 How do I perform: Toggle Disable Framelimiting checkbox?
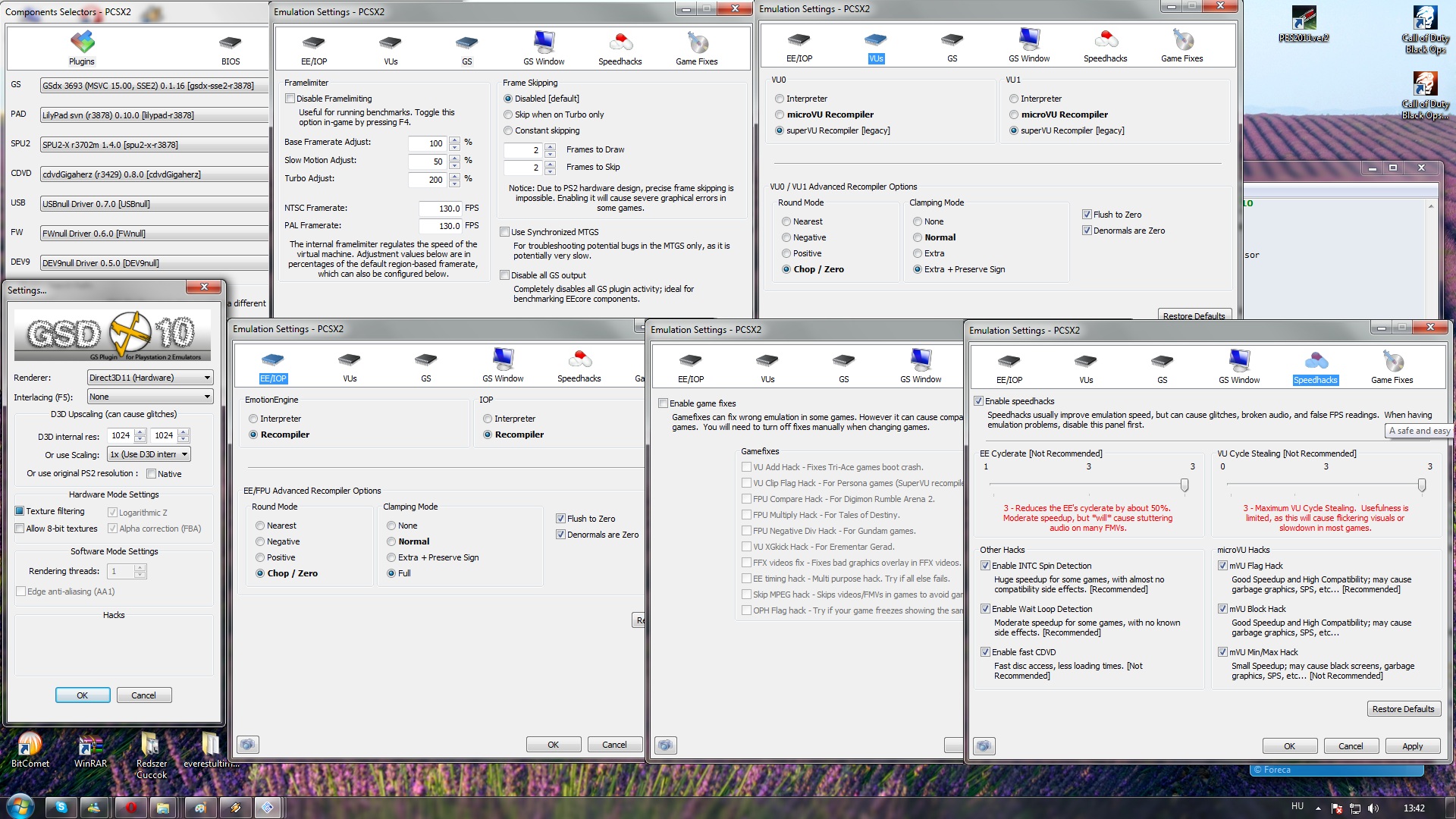(x=290, y=99)
